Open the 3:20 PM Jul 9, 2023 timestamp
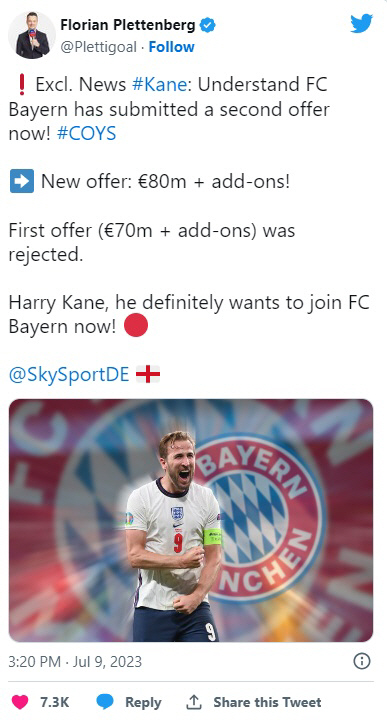Image resolution: width=387 pixels, height=720 pixels. [75, 662]
